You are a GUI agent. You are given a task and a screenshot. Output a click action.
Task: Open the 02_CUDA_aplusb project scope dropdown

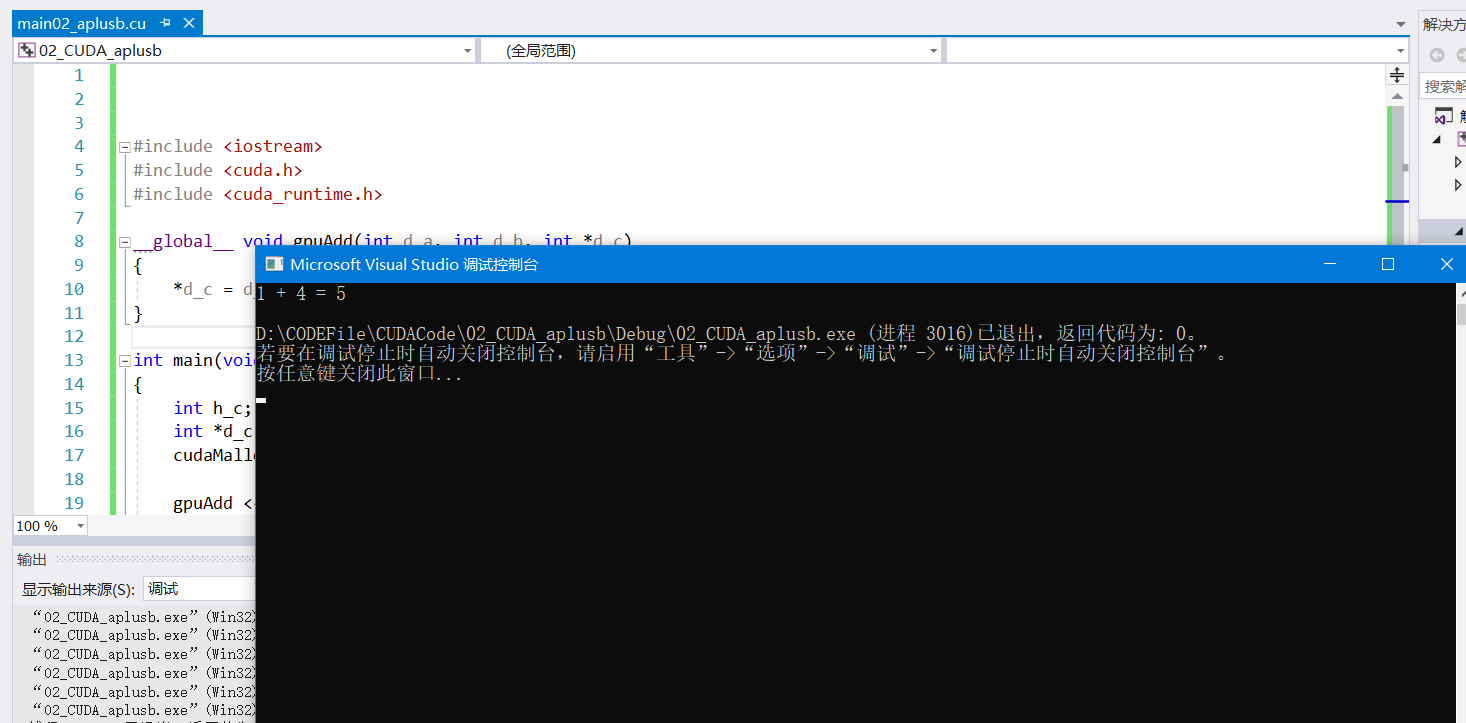point(244,50)
